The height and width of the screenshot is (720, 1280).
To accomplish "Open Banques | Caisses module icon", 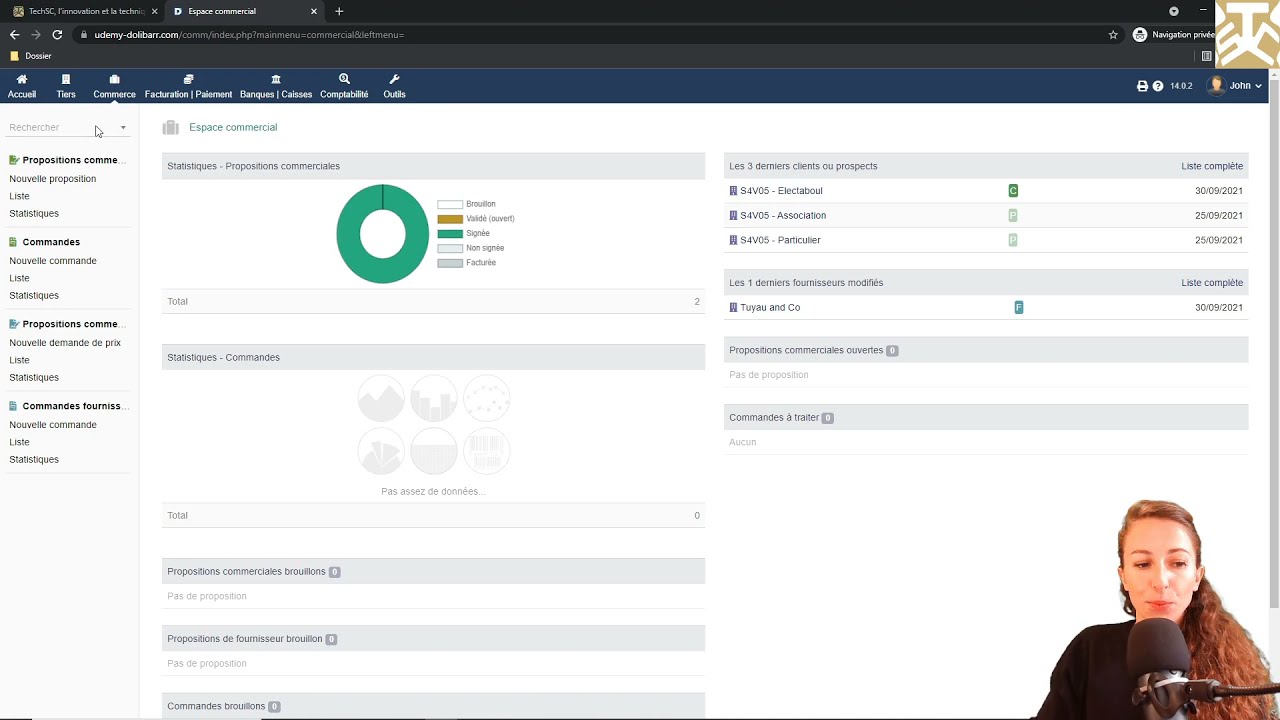I will click(276, 79).
